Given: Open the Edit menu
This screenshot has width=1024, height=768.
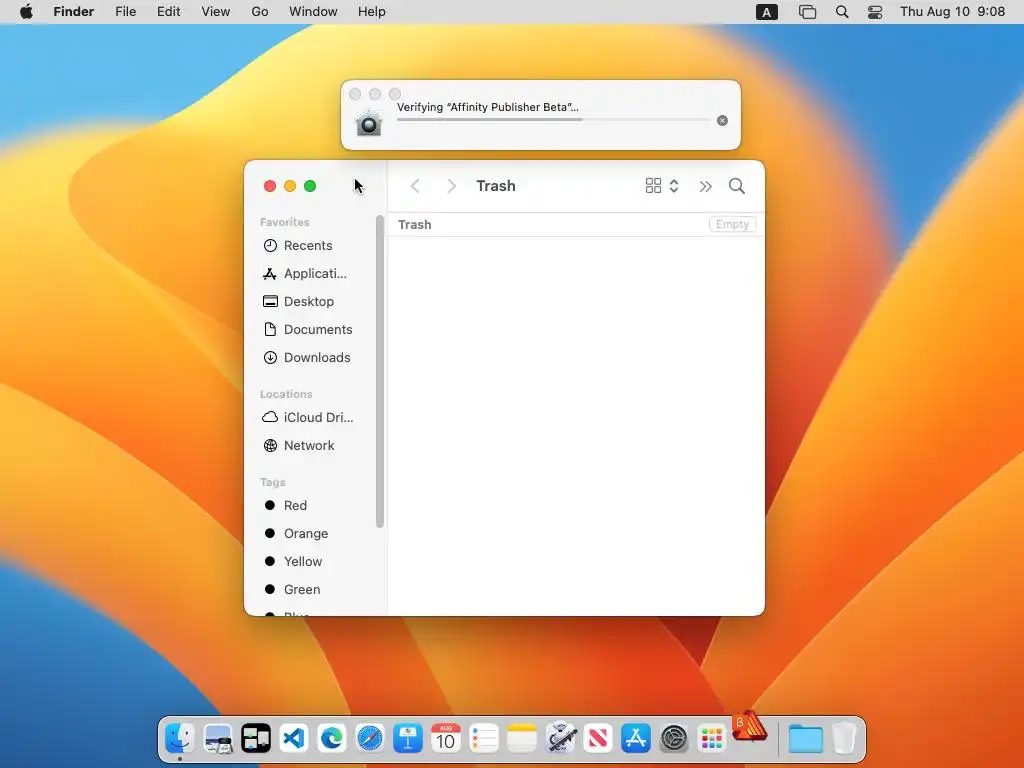Looking at the screenshot, I should 168,12.
